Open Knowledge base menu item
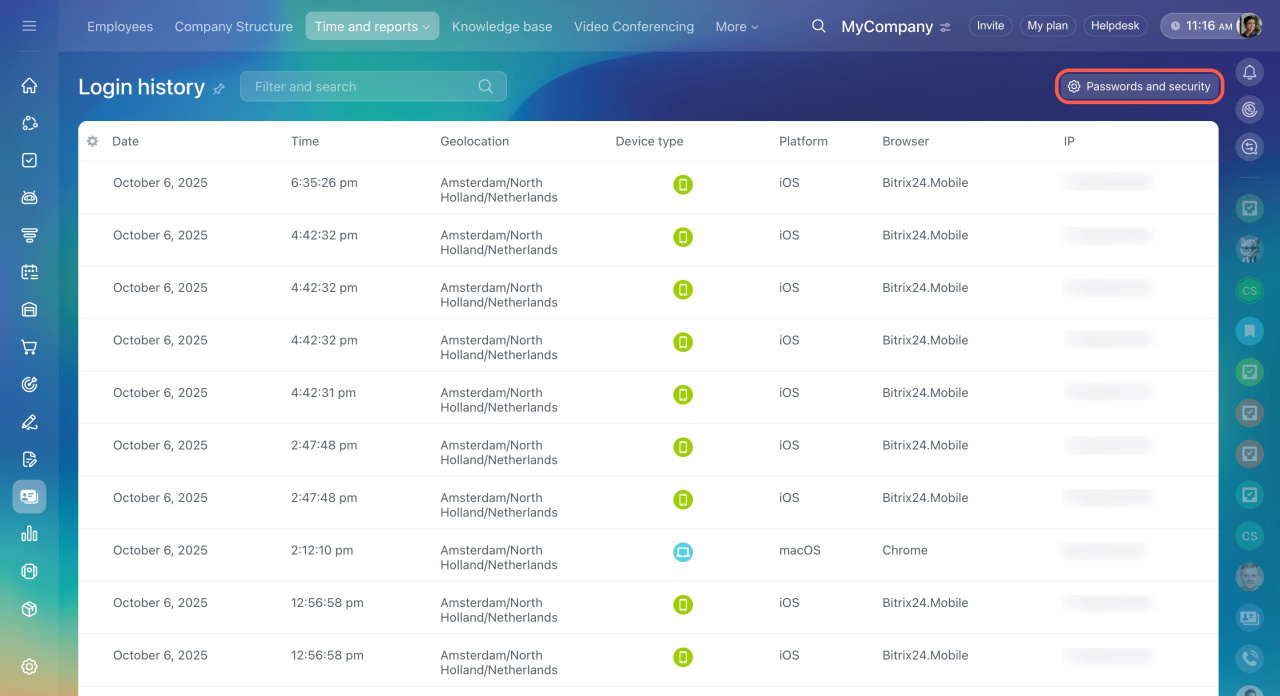The image size is (1280, 696). coord(502,27)
